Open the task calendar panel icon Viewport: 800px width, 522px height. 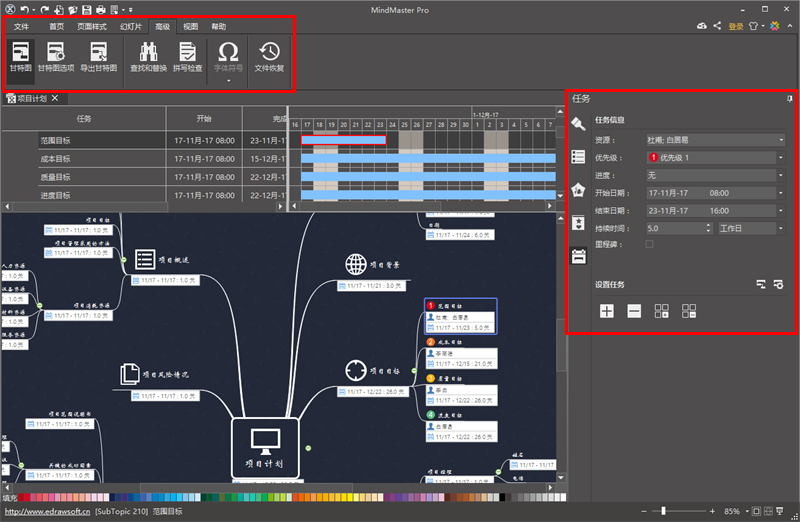[x=578, y=256]
